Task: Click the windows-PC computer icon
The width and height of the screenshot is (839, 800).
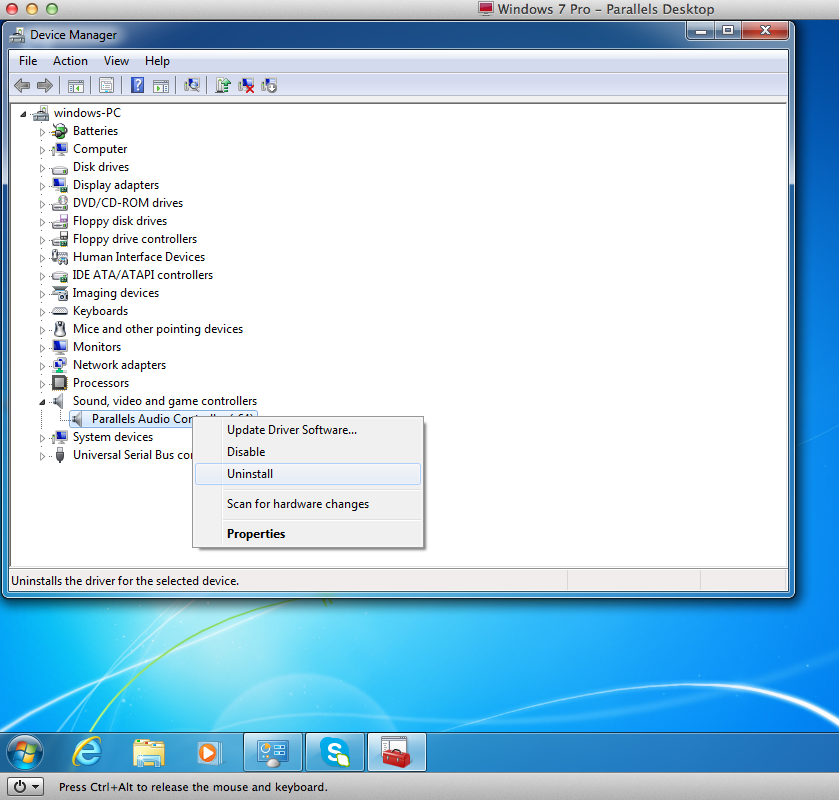Action: tap(40, 113)
